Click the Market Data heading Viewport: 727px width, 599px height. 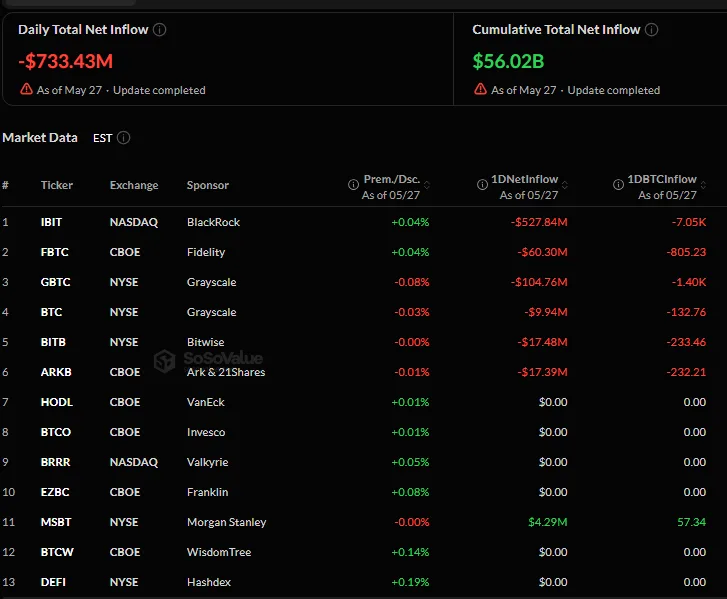click(40, 138)
